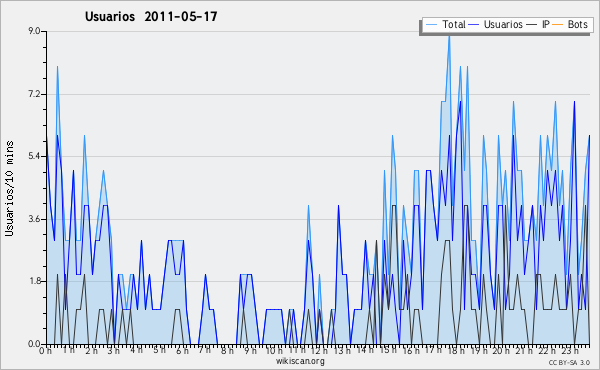Click the y-axis value 5.4
Viewport: 600px width, 370px height.
click(34, 156)
